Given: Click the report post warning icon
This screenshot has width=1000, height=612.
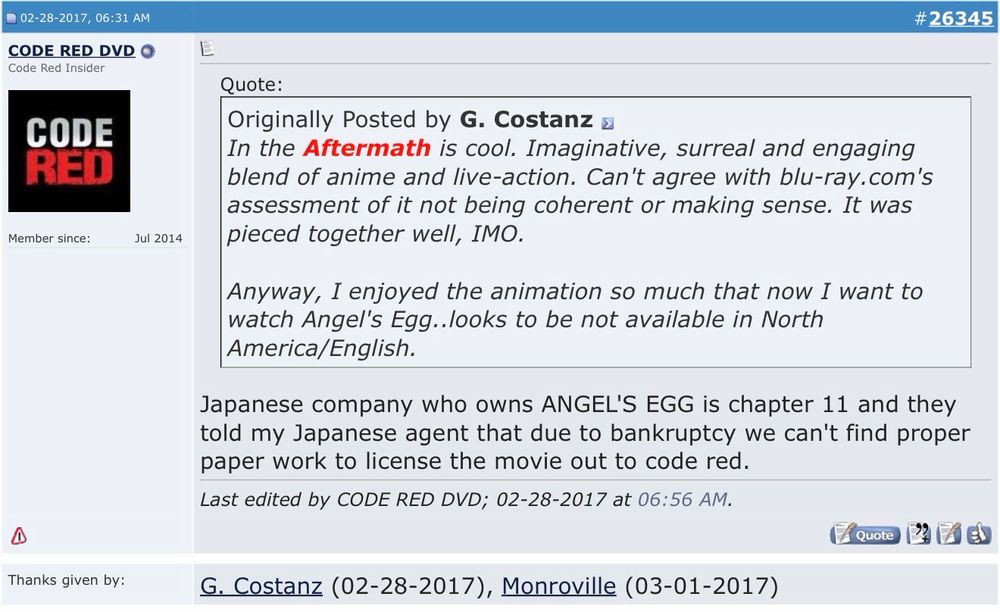Looking at the screenshot, I should pos(18,536).
